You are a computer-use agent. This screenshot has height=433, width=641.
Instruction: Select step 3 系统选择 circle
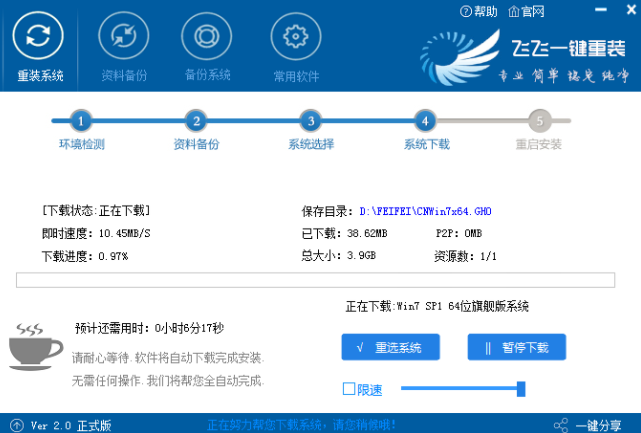tap(310, 121)
